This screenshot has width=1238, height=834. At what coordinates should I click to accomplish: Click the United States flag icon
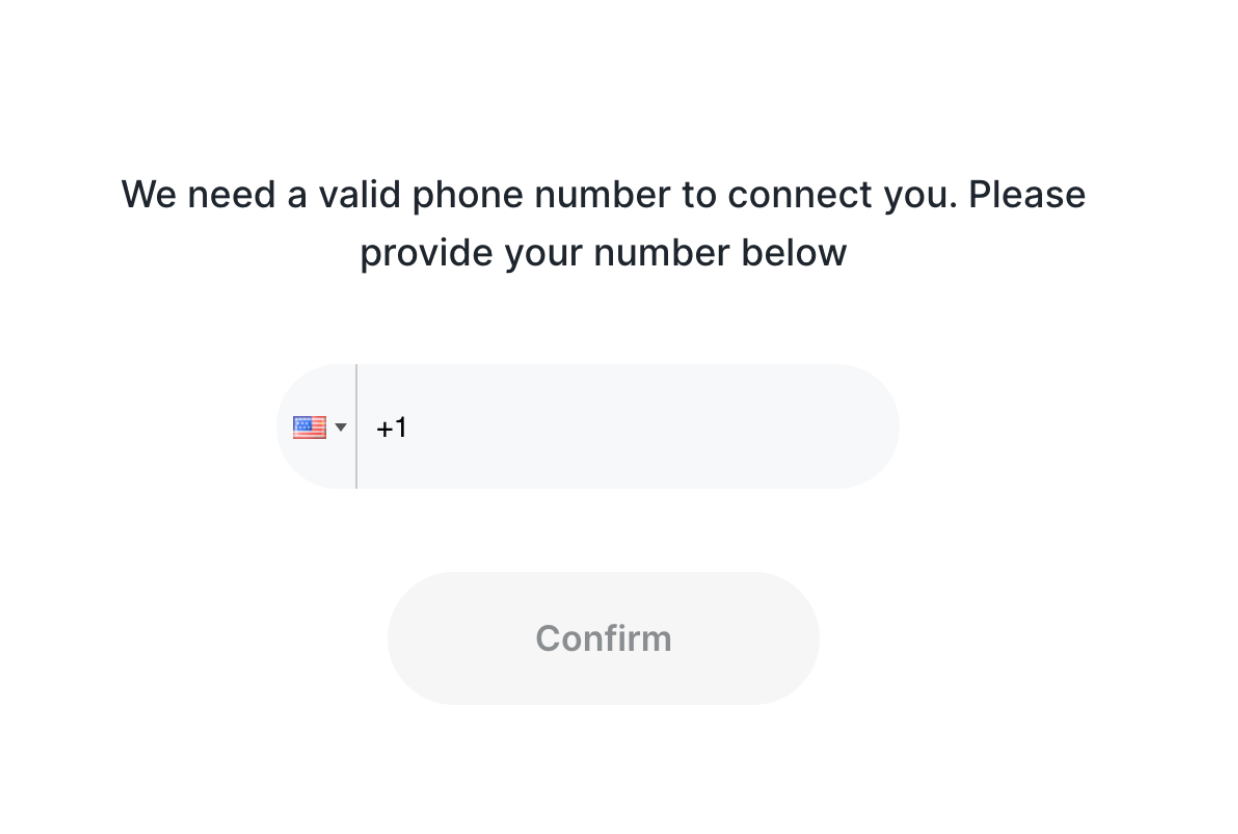point(309,428)
